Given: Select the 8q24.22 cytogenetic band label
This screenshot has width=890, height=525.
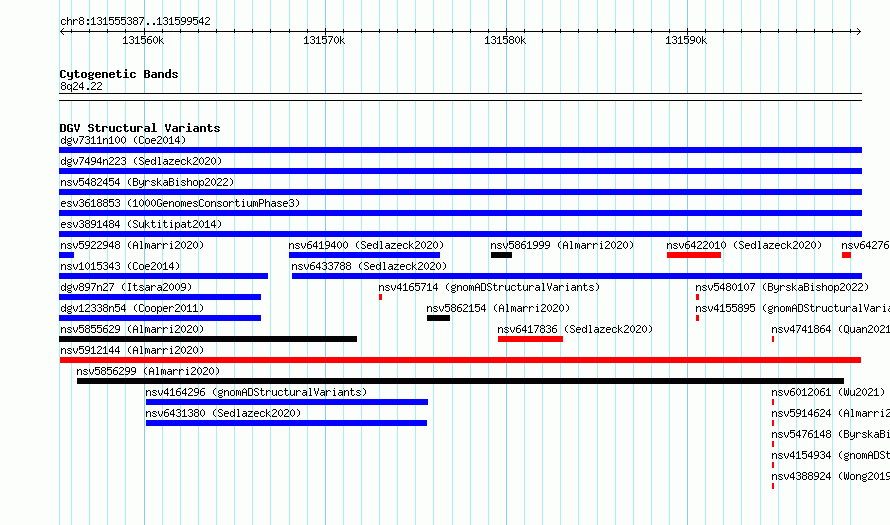Looking at the screenshot, I should click(x=81, y=86).
